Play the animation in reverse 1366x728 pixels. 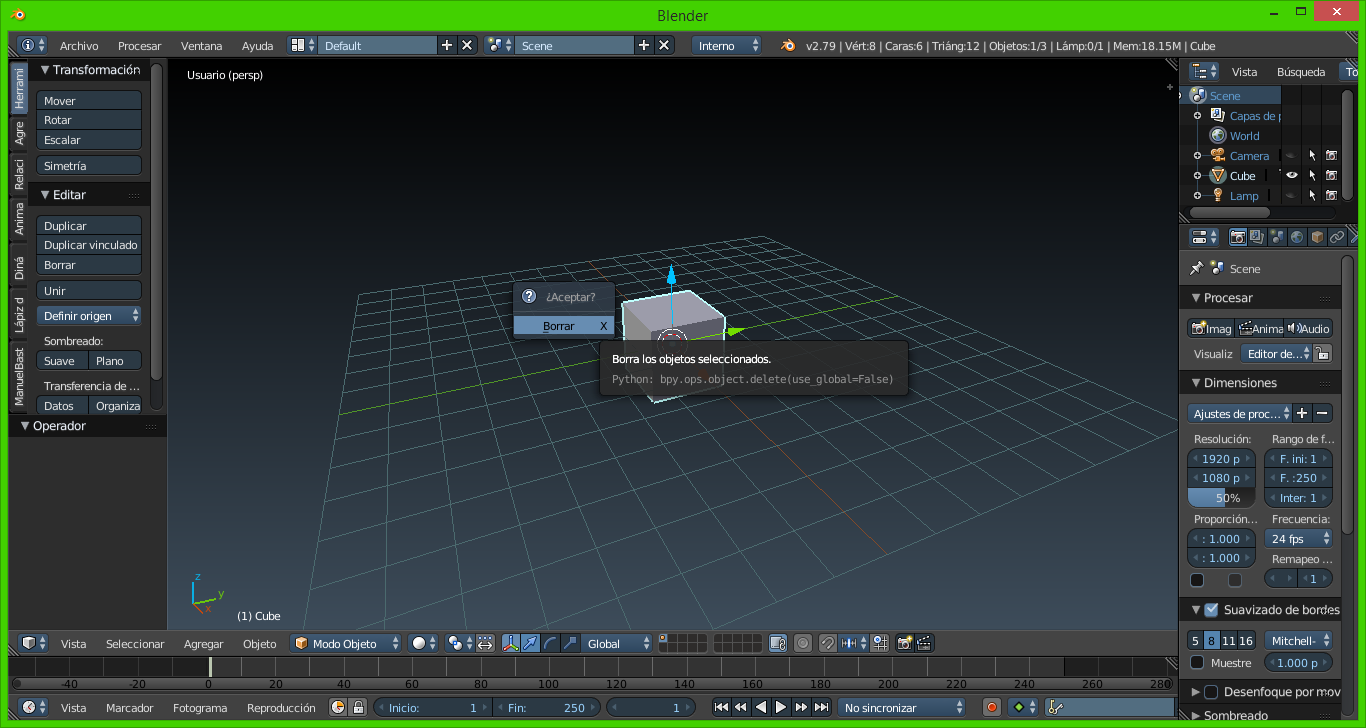coord(761,707)
